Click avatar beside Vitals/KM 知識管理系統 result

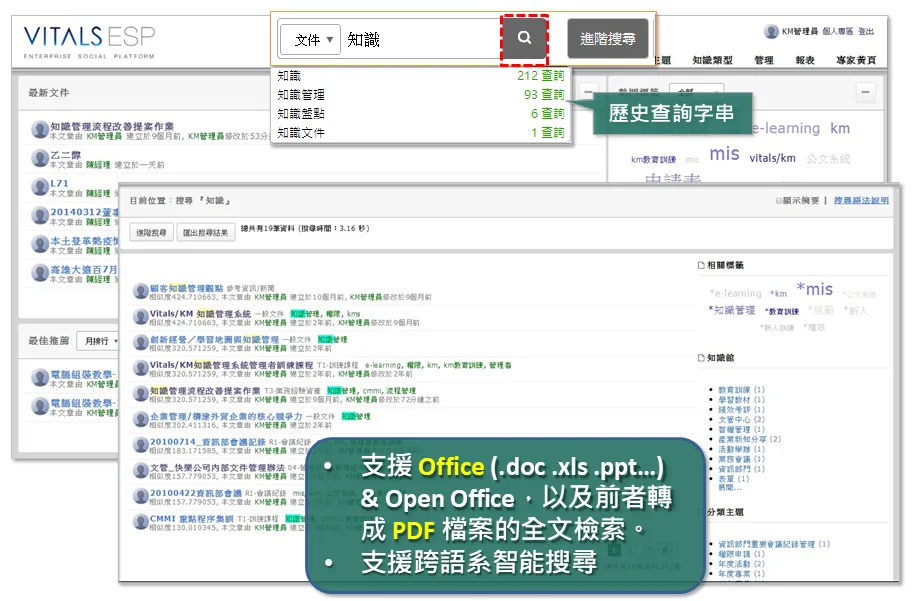(x=140, y=317)
